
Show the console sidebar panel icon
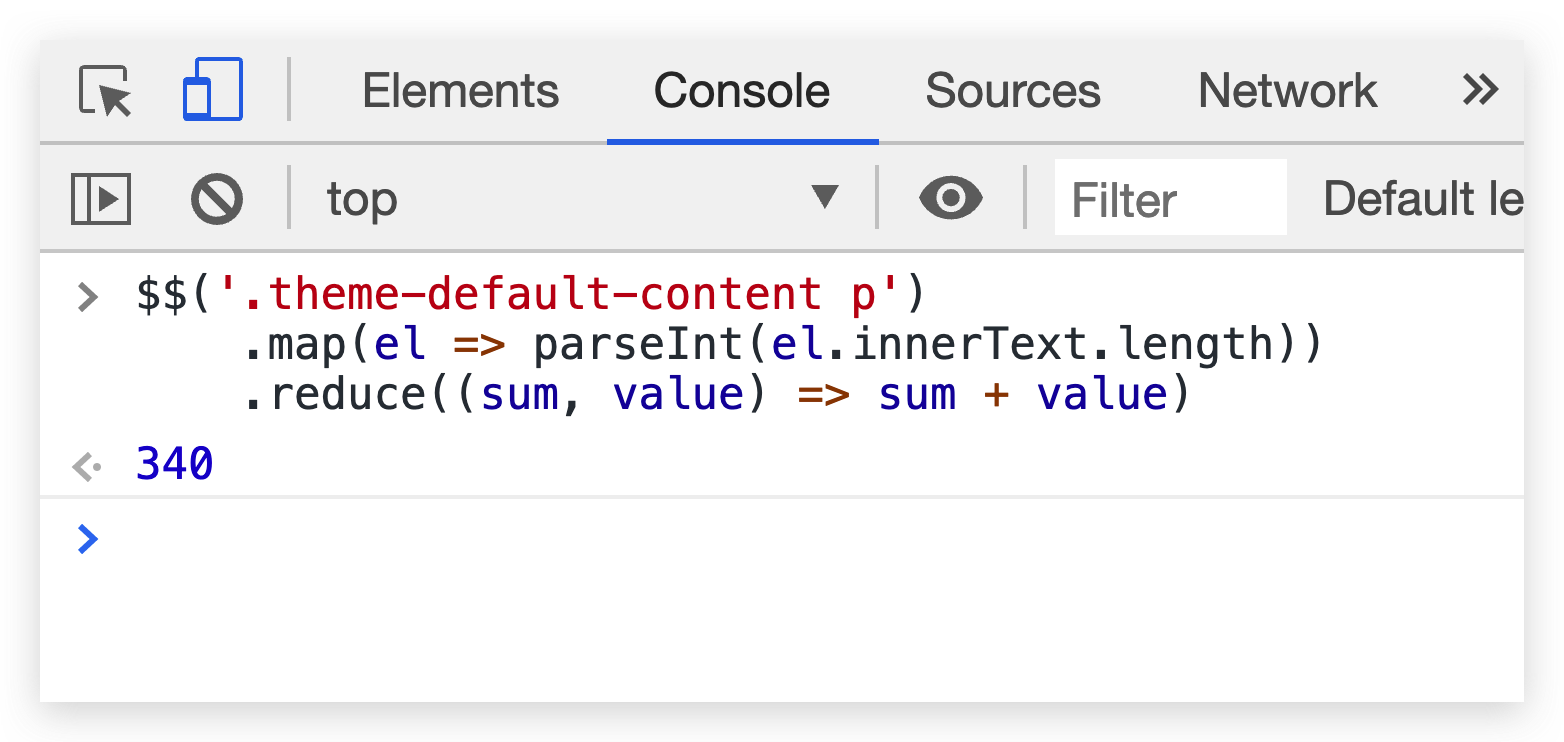pyautogui.click(x=101, y=199)
